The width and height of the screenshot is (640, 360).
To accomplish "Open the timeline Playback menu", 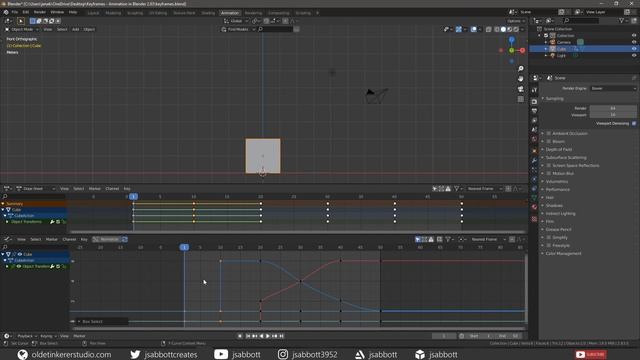I will pos(26,336).
